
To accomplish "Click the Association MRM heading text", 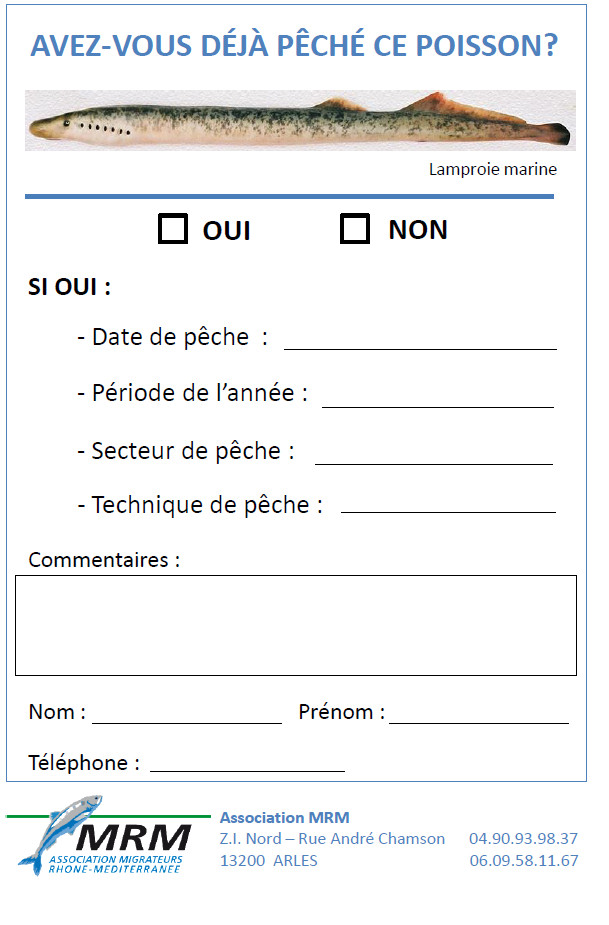I will point(284,818).
